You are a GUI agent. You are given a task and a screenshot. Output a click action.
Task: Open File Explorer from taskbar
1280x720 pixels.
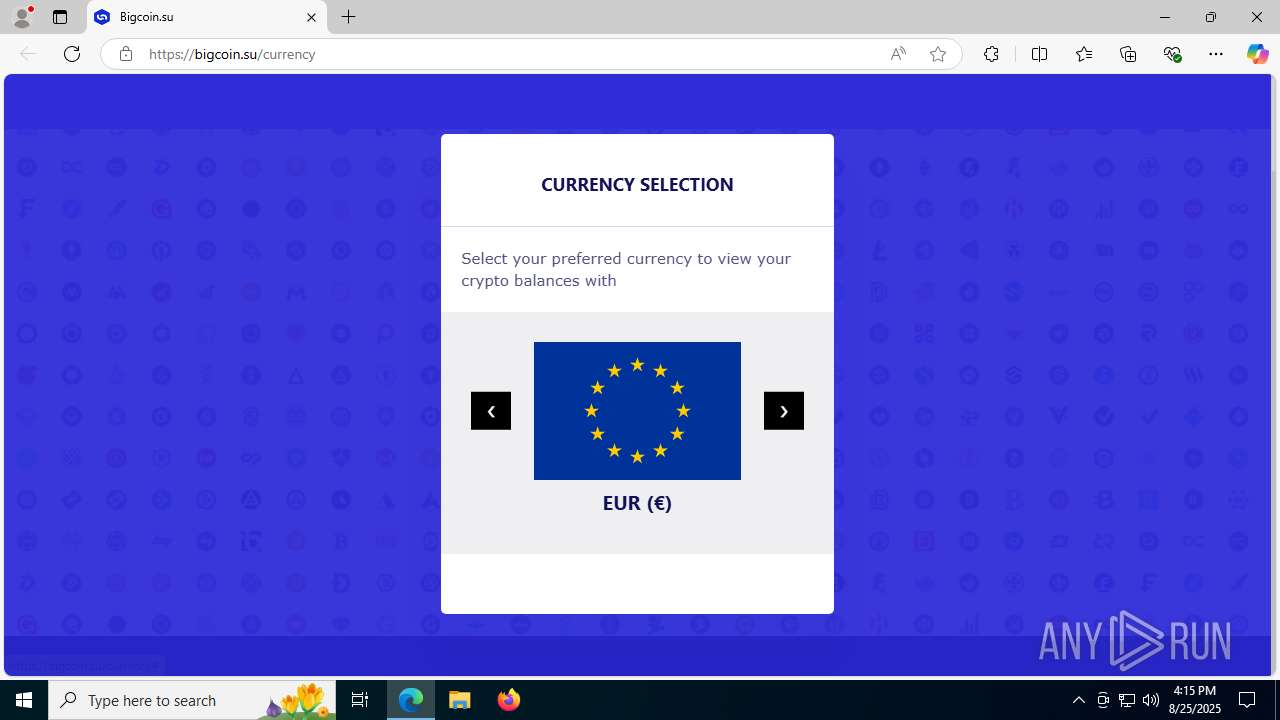click(460, 700)
